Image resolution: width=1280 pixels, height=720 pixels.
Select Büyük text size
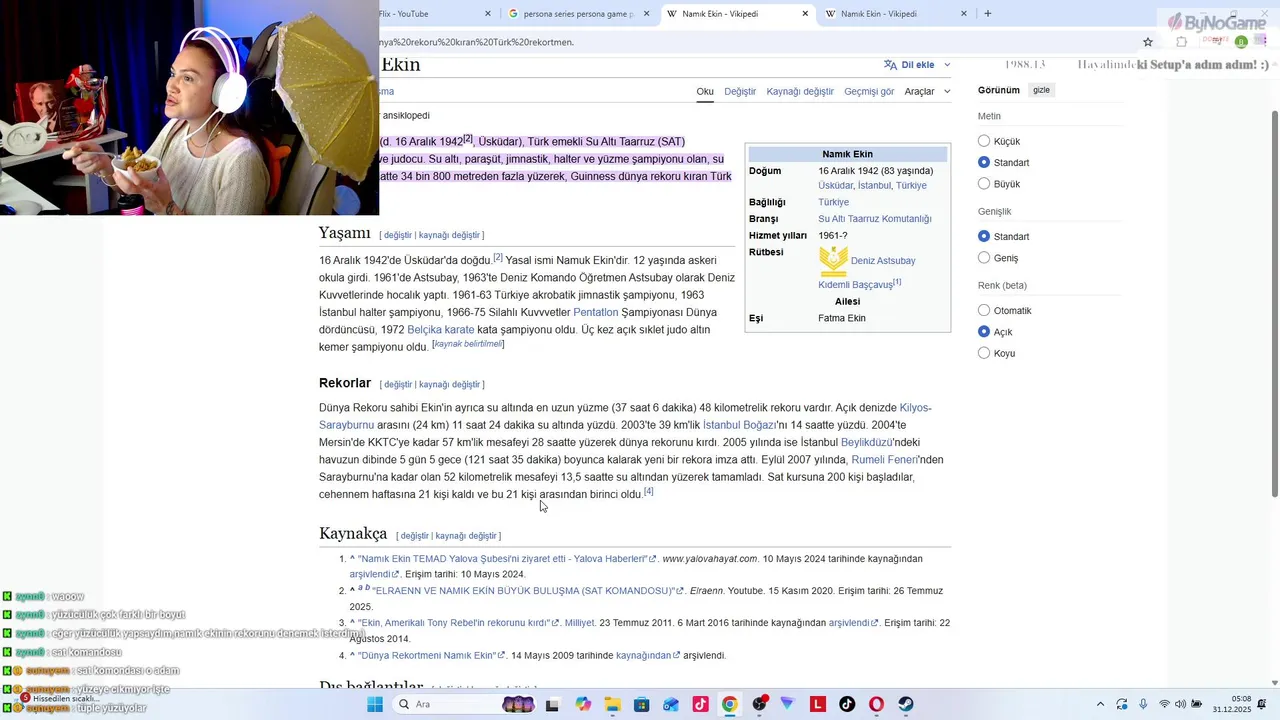click(984, 184)
